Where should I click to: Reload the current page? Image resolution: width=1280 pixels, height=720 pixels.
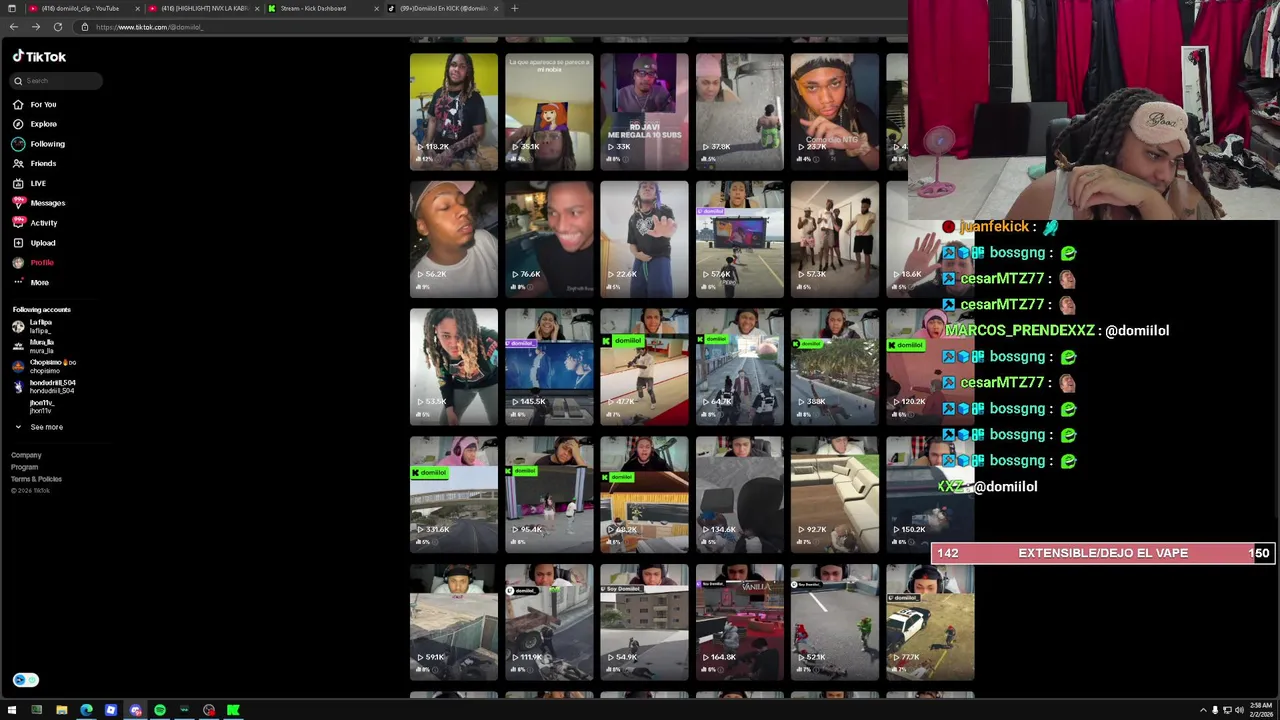click(57, 27)
